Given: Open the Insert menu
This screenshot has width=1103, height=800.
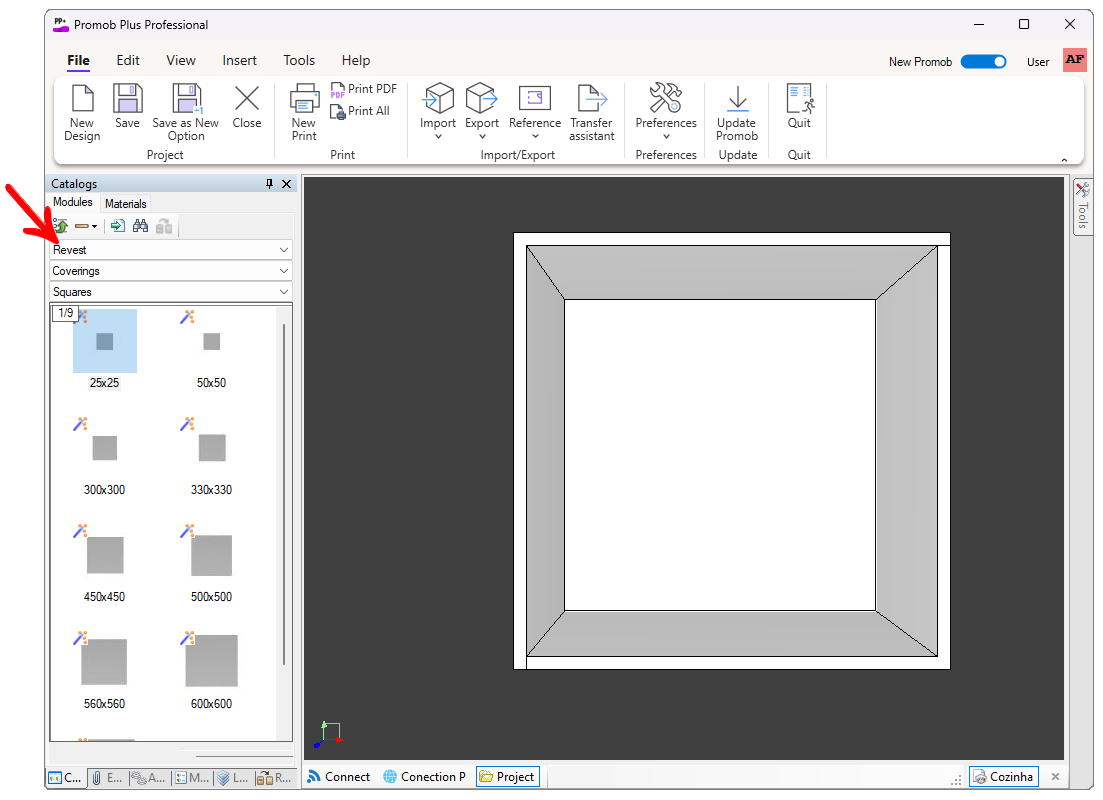Looking at the screenshot, I should pyautogui.click(x=239, y=61).
